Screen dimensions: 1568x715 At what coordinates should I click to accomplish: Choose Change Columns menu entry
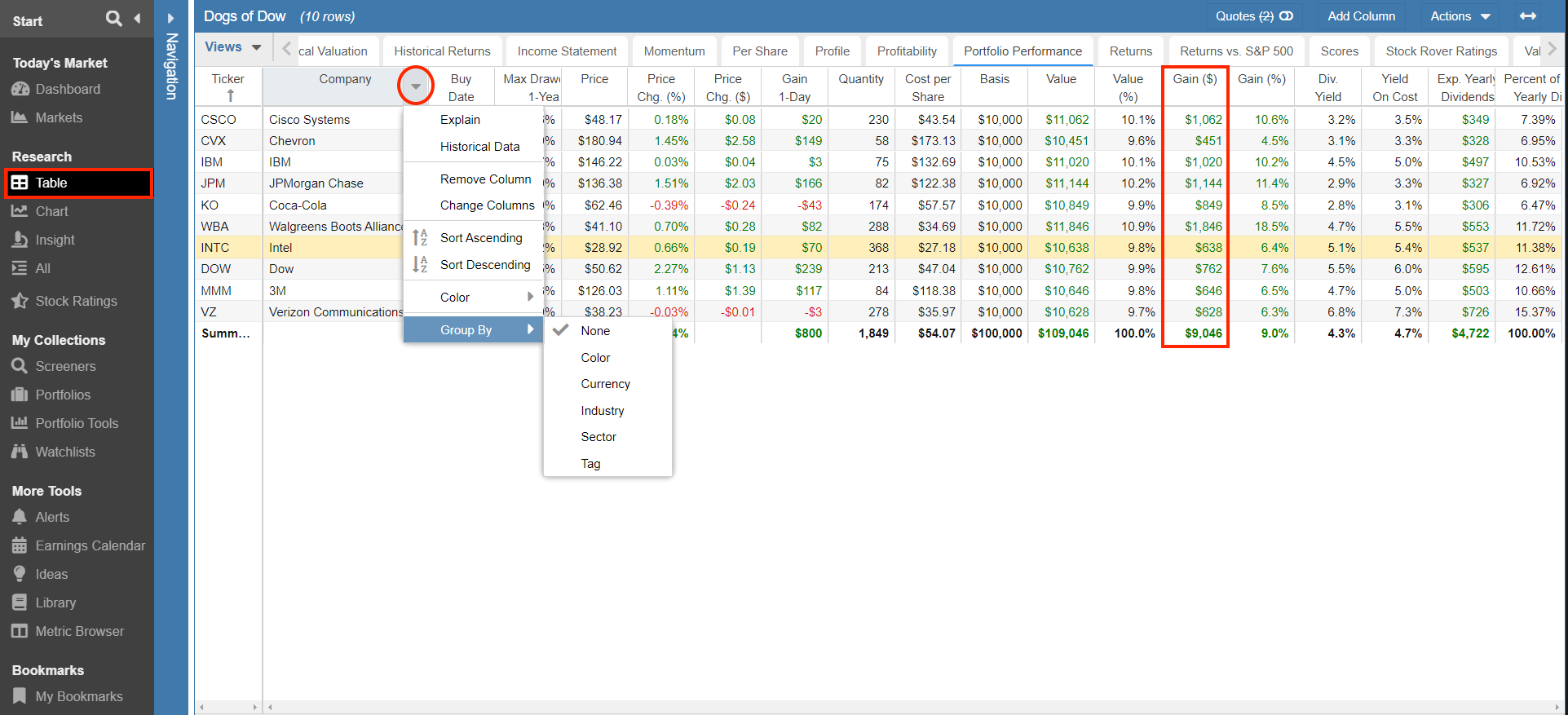pos(473,205)
